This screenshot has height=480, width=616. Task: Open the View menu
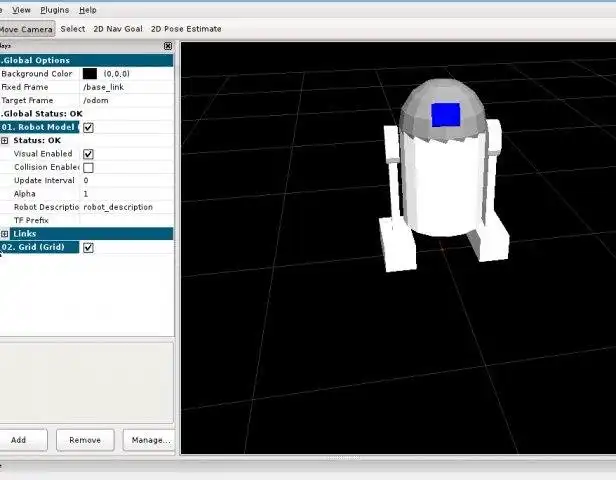tap(21, 10)
